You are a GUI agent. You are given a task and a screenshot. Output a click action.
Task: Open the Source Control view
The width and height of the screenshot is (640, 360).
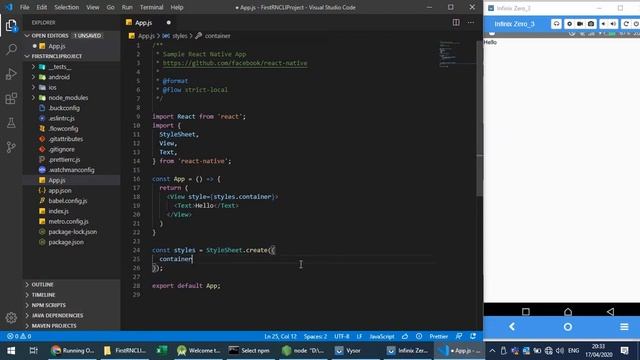(x=11, y=147)
